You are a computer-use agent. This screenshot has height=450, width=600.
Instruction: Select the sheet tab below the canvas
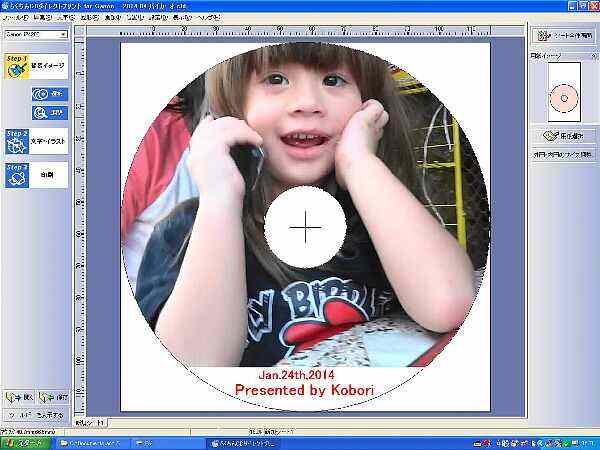coord(90,423)
